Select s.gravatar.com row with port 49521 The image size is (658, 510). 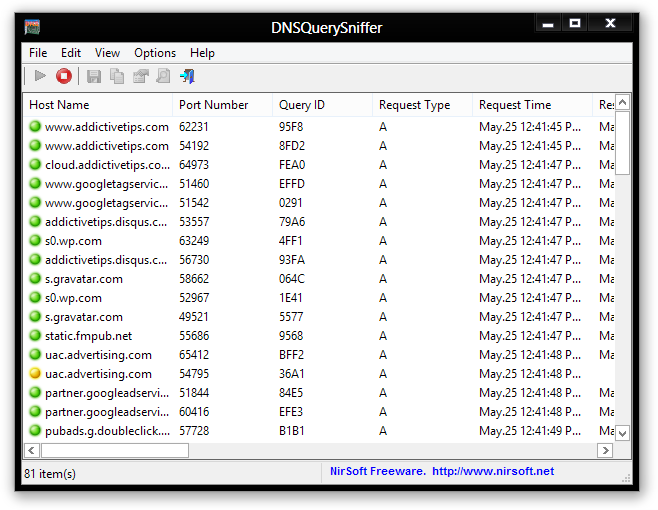319,317
